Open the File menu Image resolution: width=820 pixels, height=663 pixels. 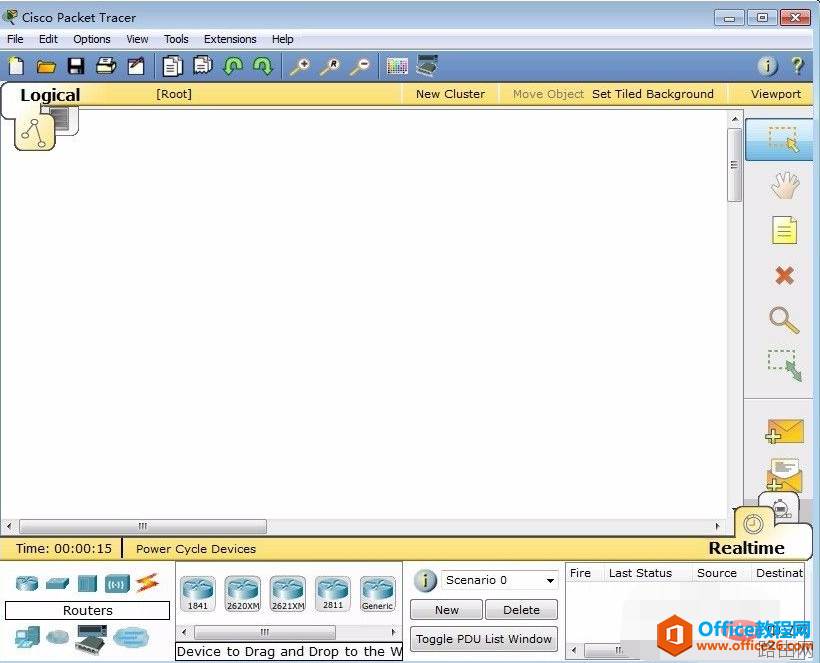pos(15,39)
